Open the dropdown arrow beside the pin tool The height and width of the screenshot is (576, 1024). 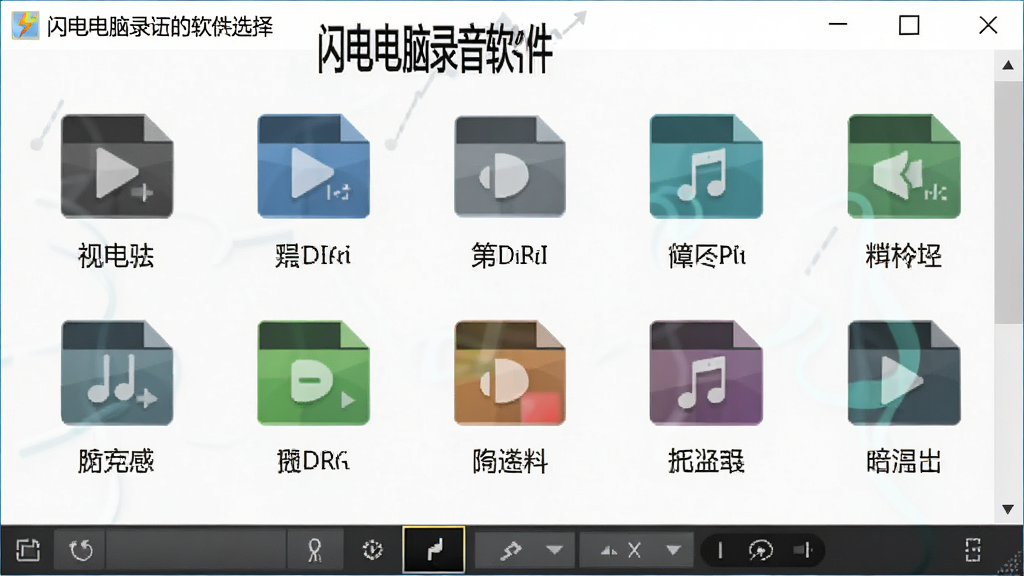pyautogui.click(x=555, y=550)
